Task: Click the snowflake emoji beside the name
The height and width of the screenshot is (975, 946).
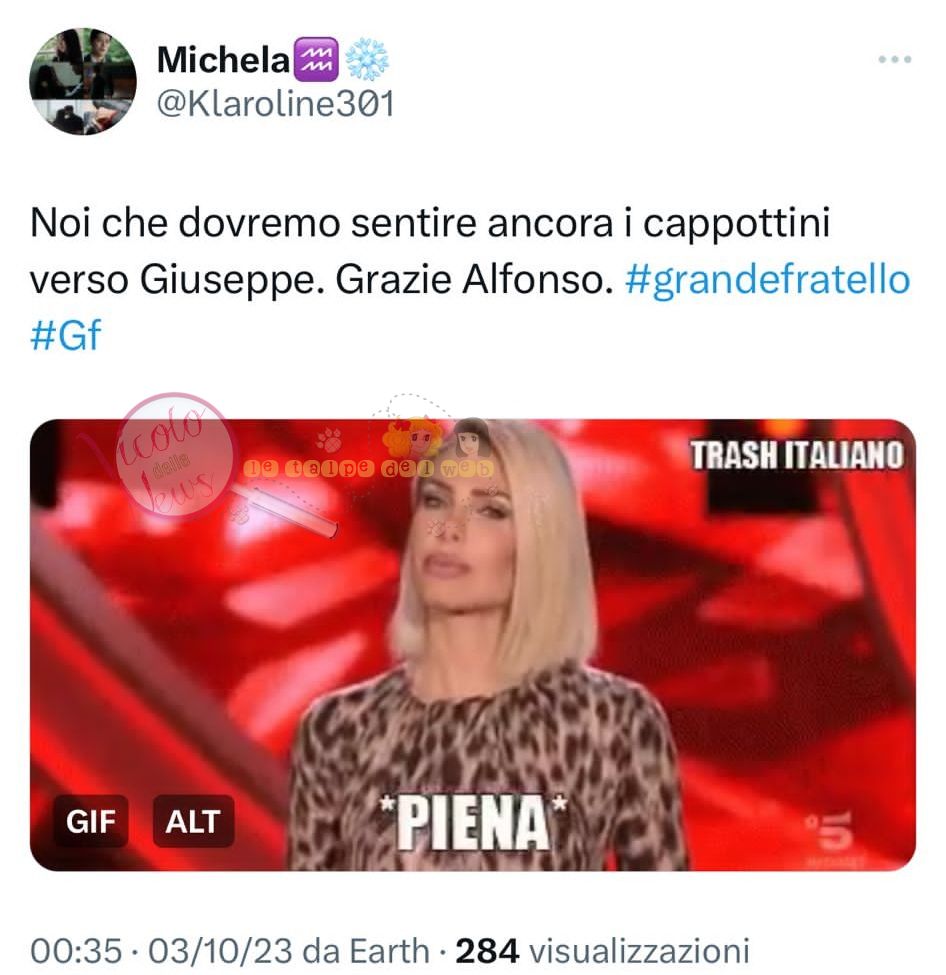Action: point(367,60)
